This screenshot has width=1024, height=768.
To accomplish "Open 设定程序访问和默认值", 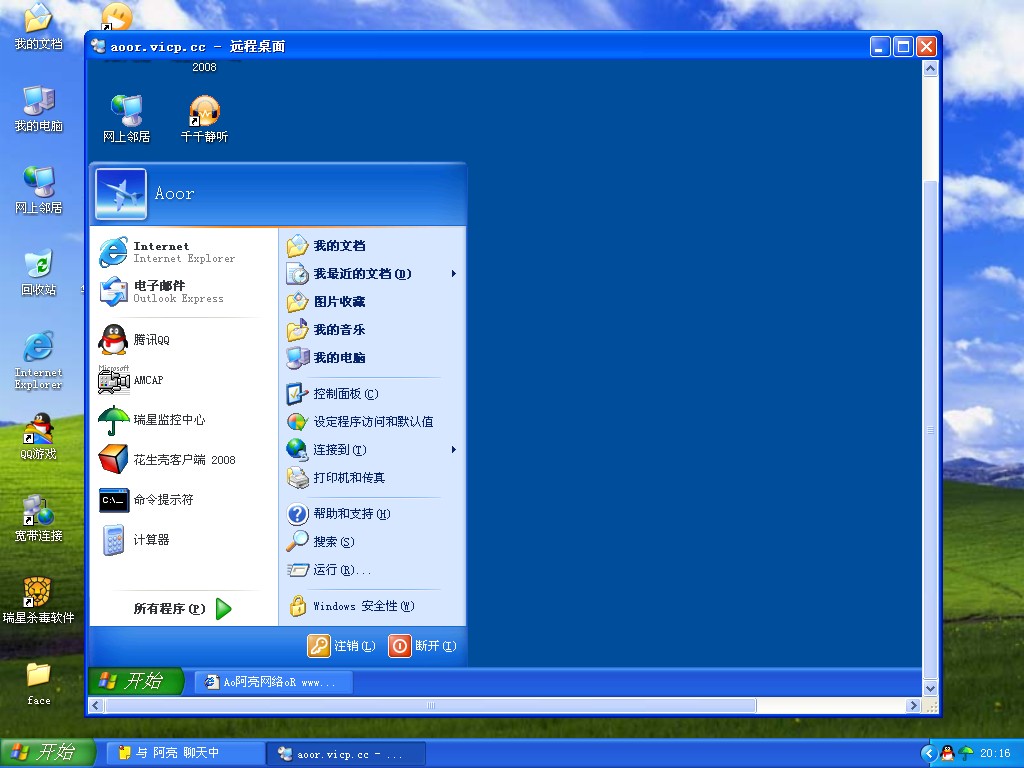I will 372,422.
